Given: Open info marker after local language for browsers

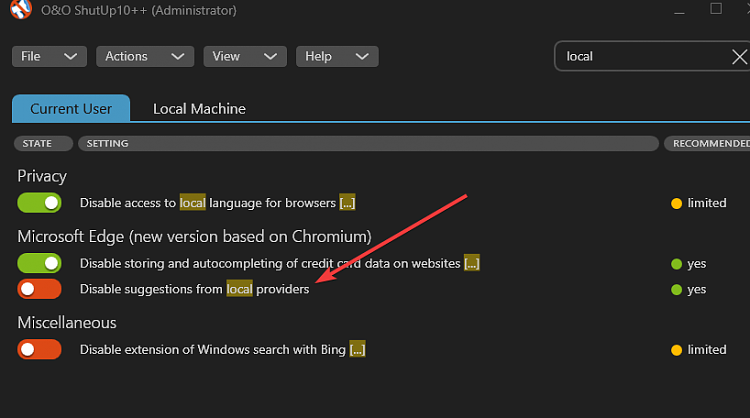Looking at the screenshot, I should 347,203.
